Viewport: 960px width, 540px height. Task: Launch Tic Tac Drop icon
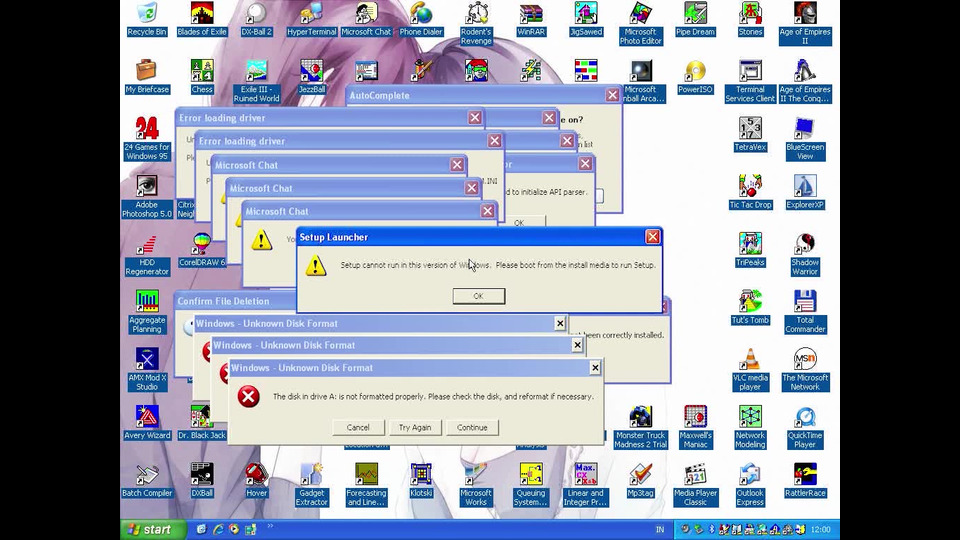pyautogui.click(x=750, y=192)
